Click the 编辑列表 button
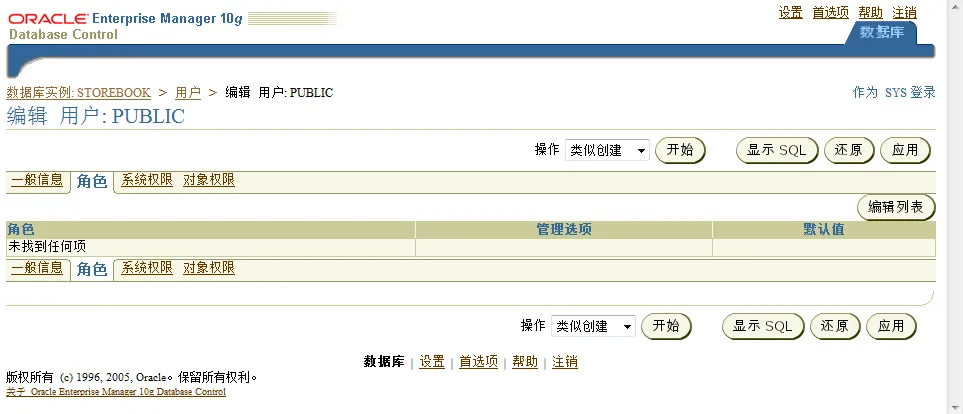Screen dimensions: 963x414 click(x=895, y=207)
